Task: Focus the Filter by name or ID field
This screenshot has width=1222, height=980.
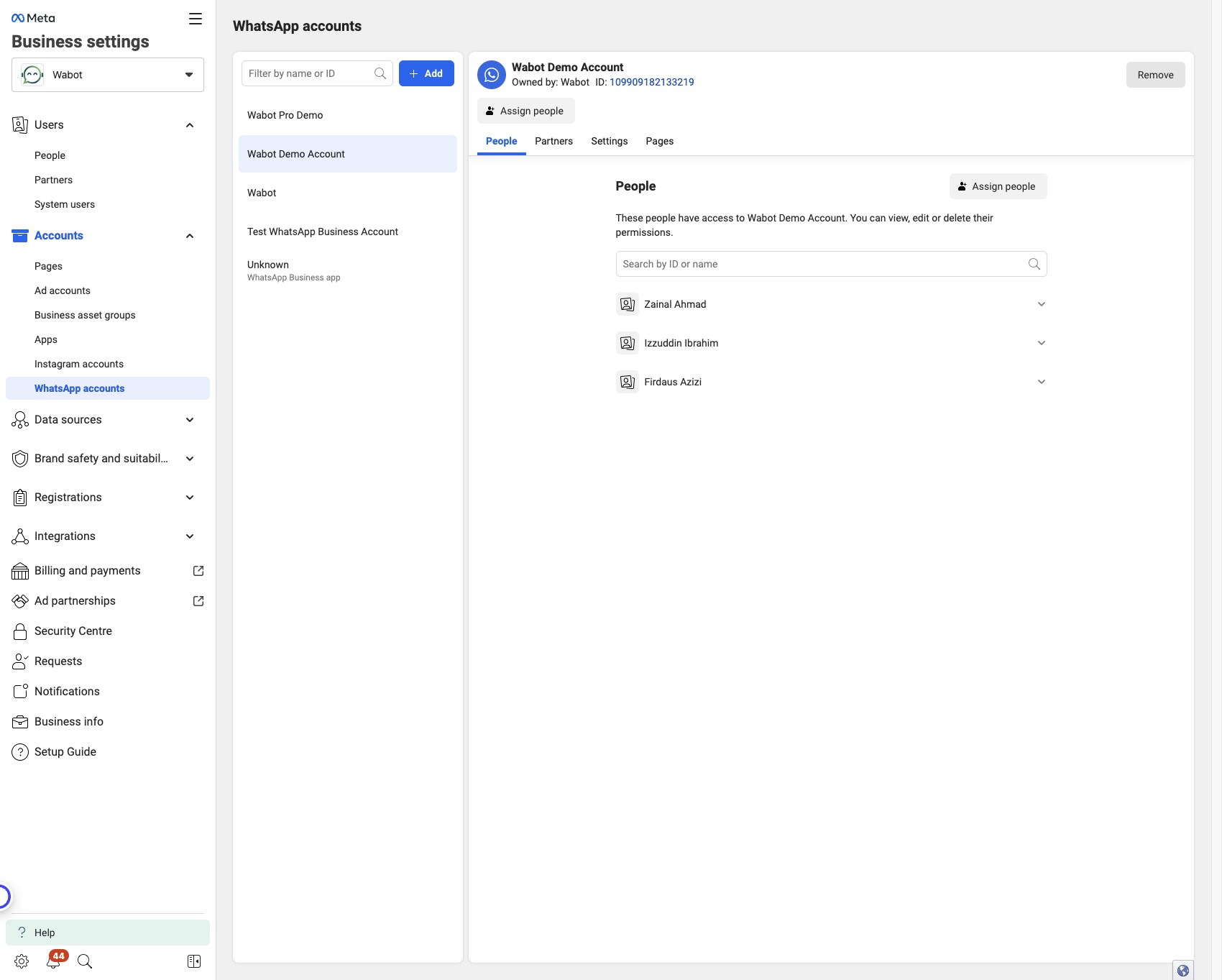Action: (317, 73)
